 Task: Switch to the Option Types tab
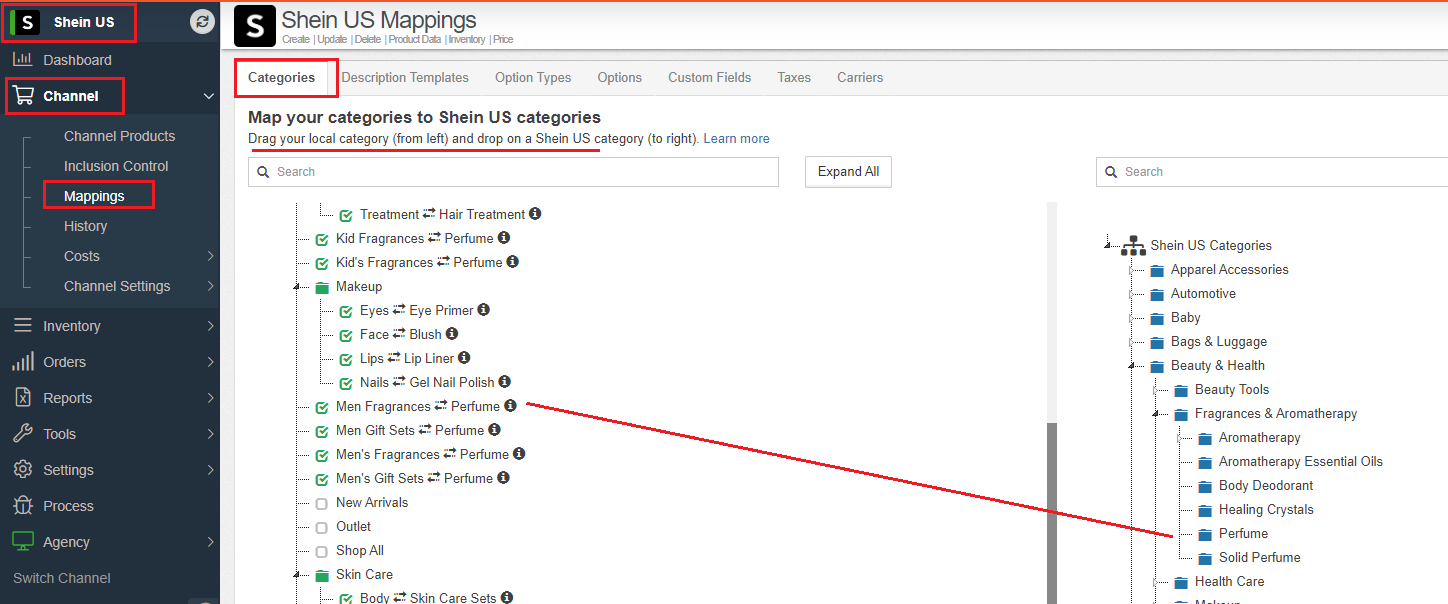(533, 77)
